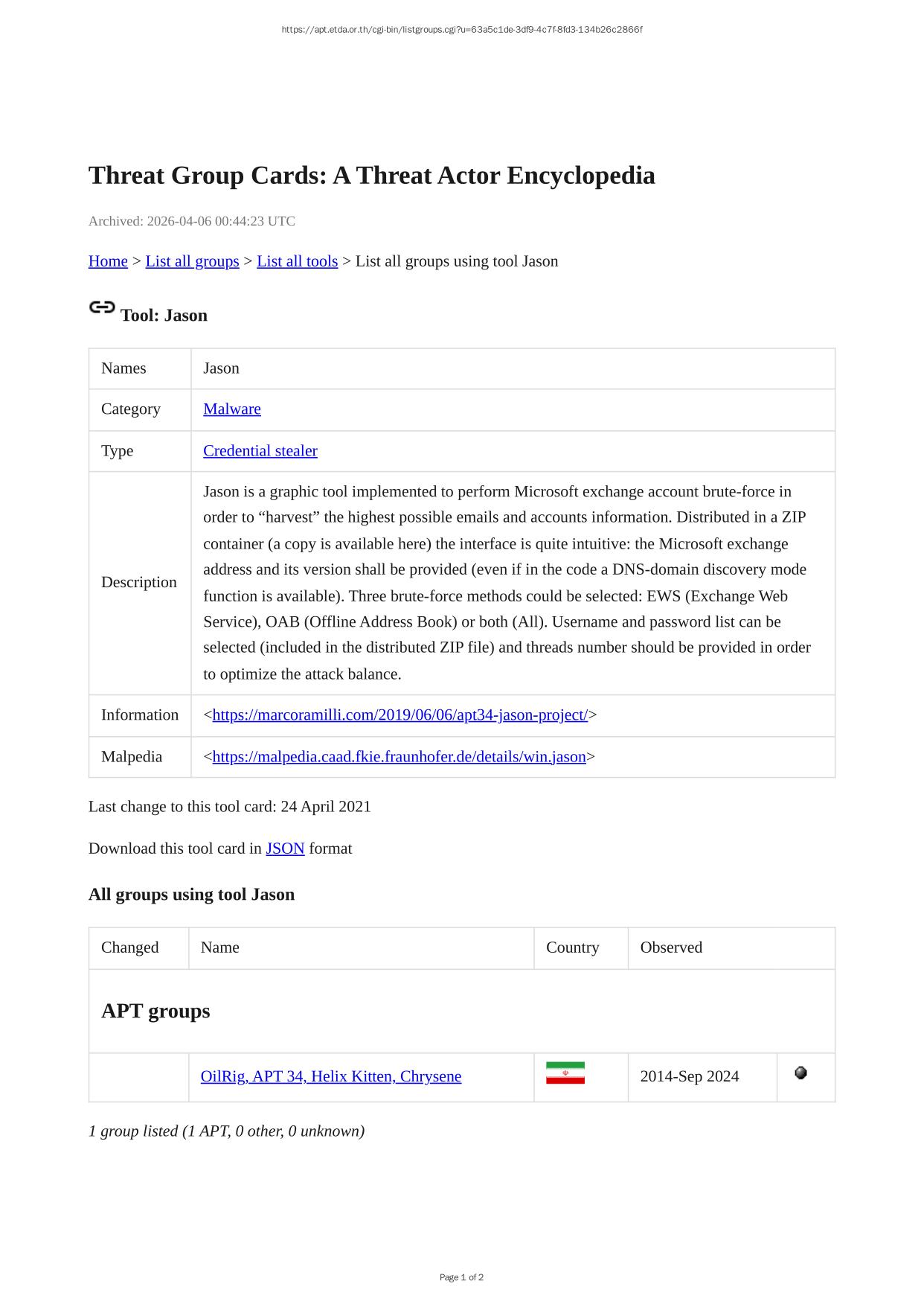Click the page title Threat Group Cards
The width and height of the screenshot is (924, 1307).
[x=372, y=176]
